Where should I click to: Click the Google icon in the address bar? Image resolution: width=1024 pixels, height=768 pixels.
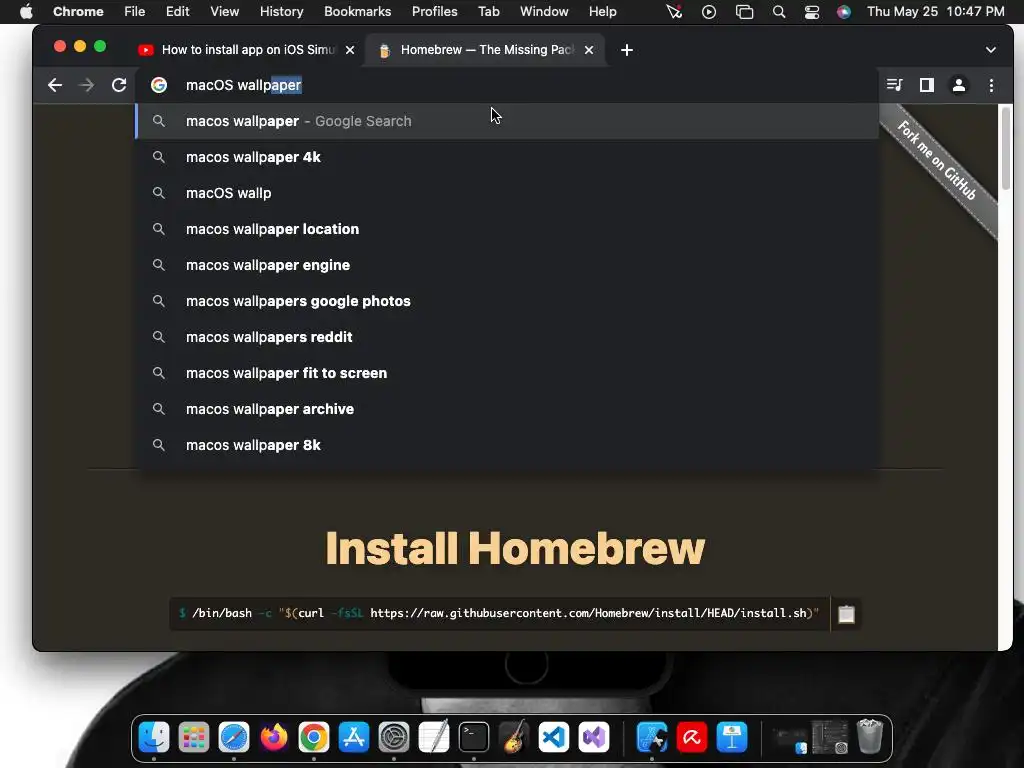pos(159,85)
